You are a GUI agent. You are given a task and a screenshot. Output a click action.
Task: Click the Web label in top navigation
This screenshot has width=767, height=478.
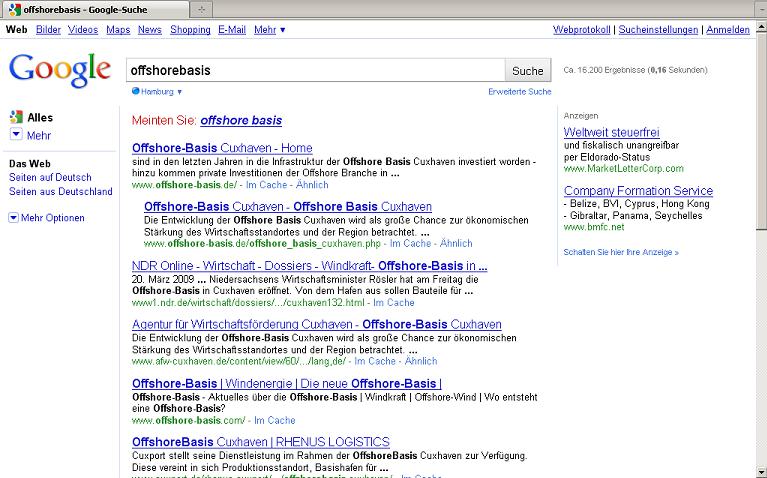tap(17, 30)
